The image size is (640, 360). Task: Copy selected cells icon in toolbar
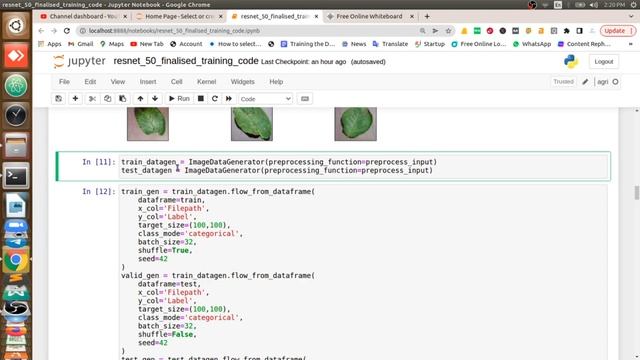tap(107, 99)
